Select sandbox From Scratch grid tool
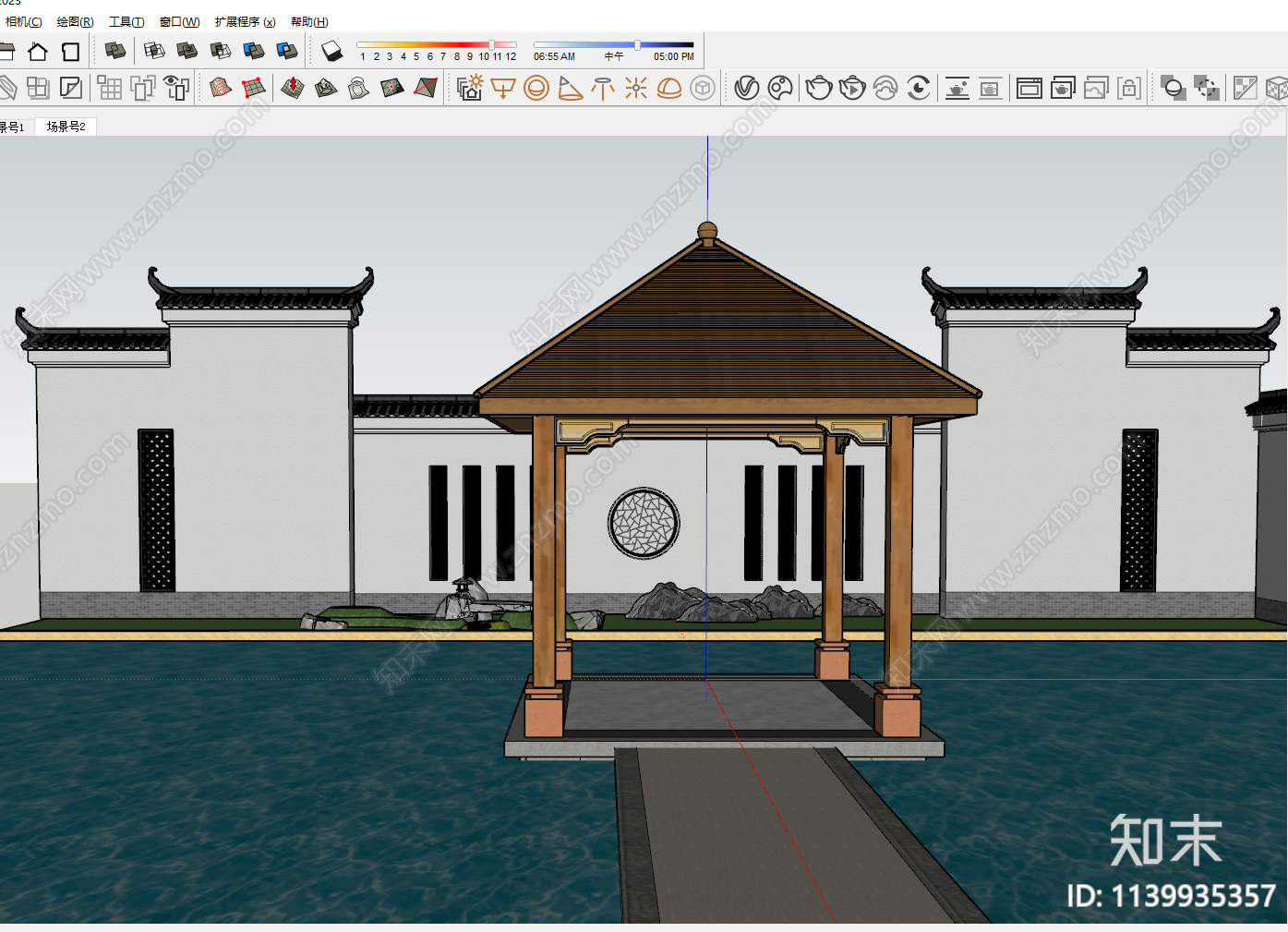Screen dimensions: 1288x932 click(254, 88)
